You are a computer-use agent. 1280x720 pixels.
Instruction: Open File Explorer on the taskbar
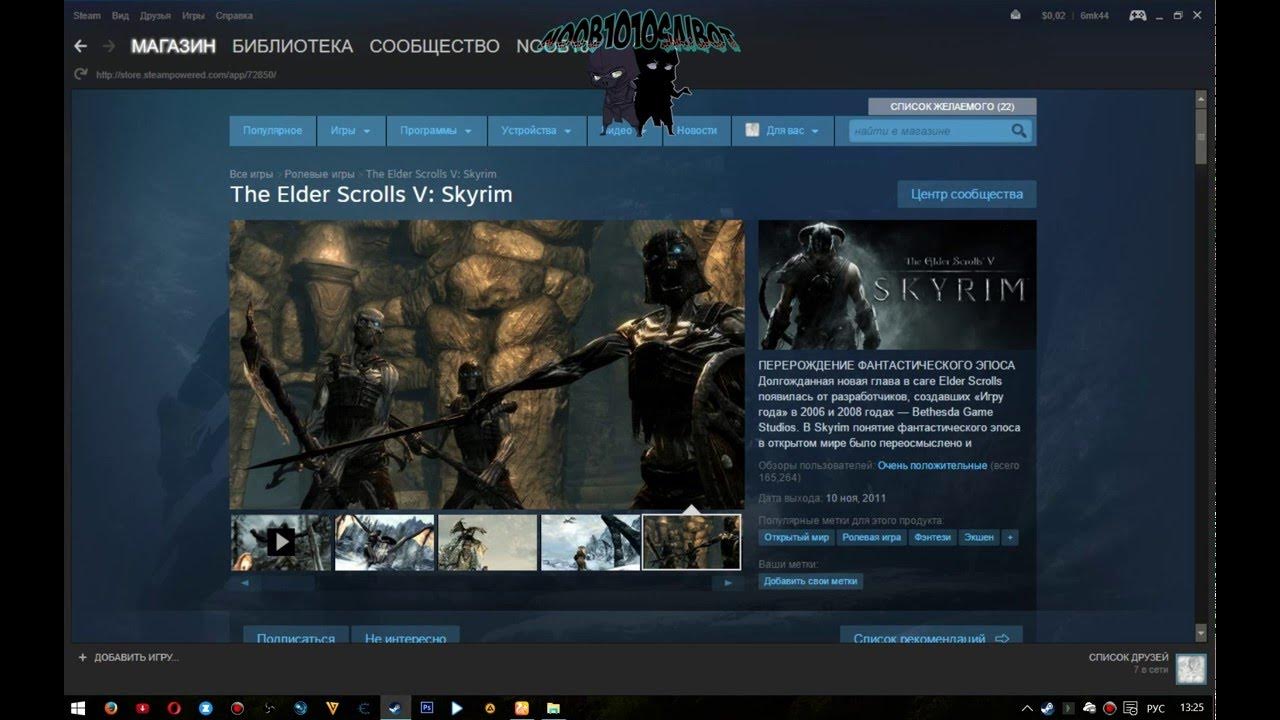(x=553, y=708)
